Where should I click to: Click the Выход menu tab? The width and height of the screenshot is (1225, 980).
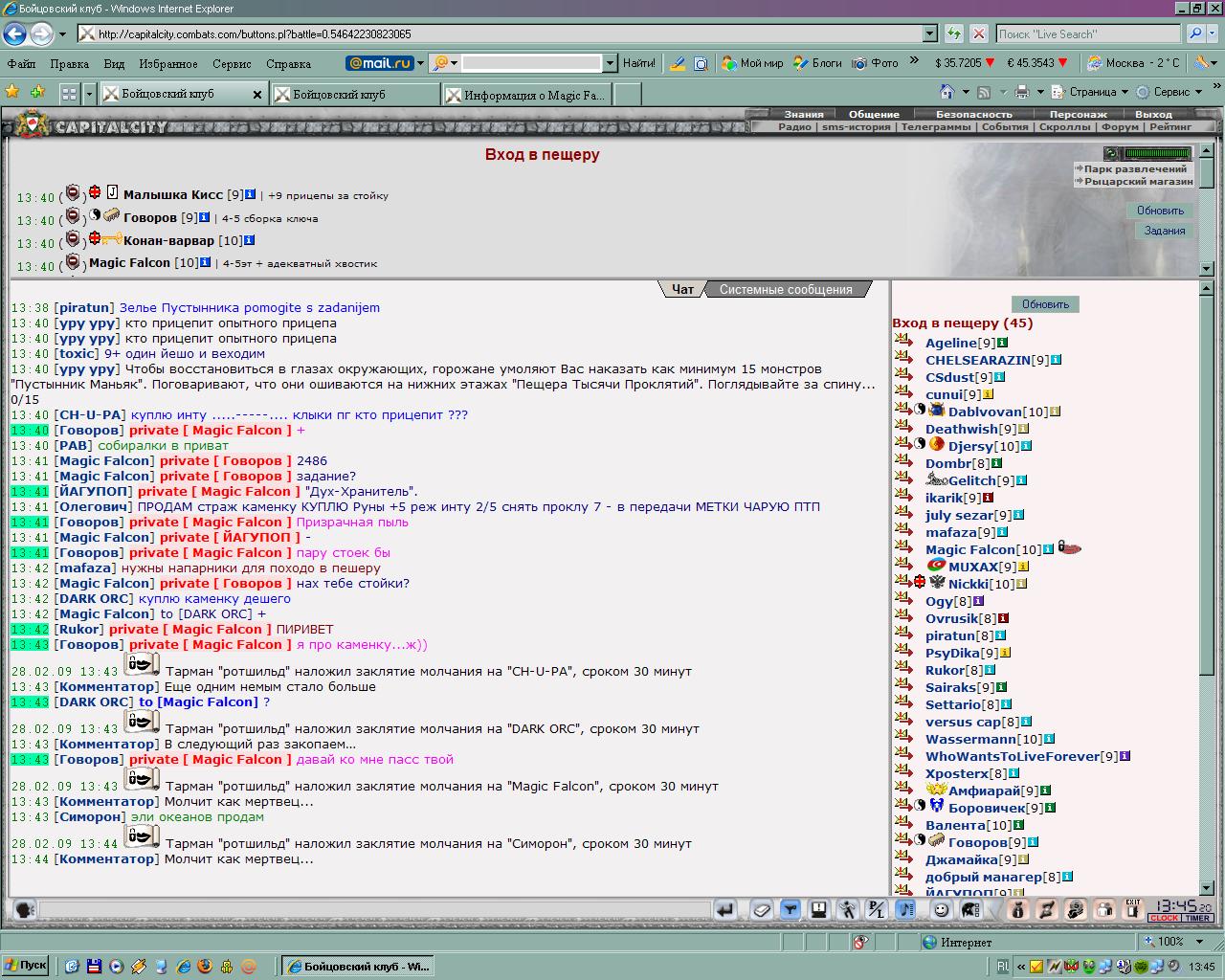pos(1153,114)
